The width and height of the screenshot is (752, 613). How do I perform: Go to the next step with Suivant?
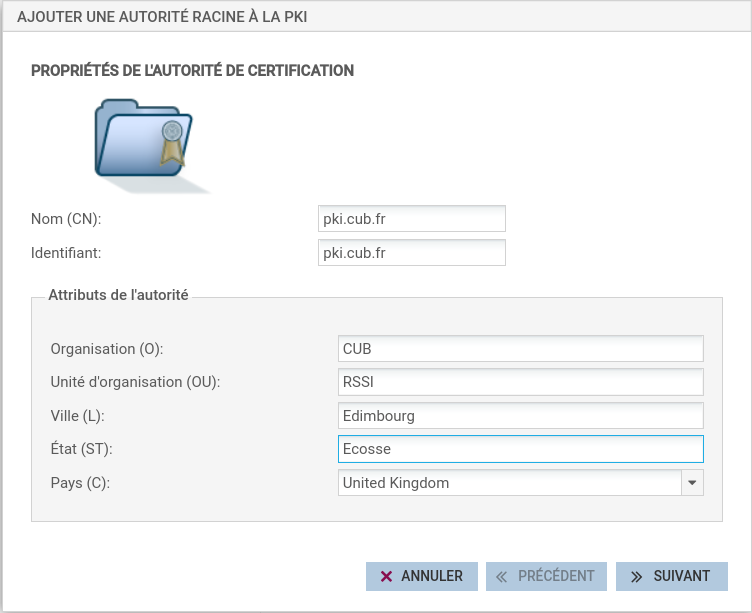coord(671,576)
